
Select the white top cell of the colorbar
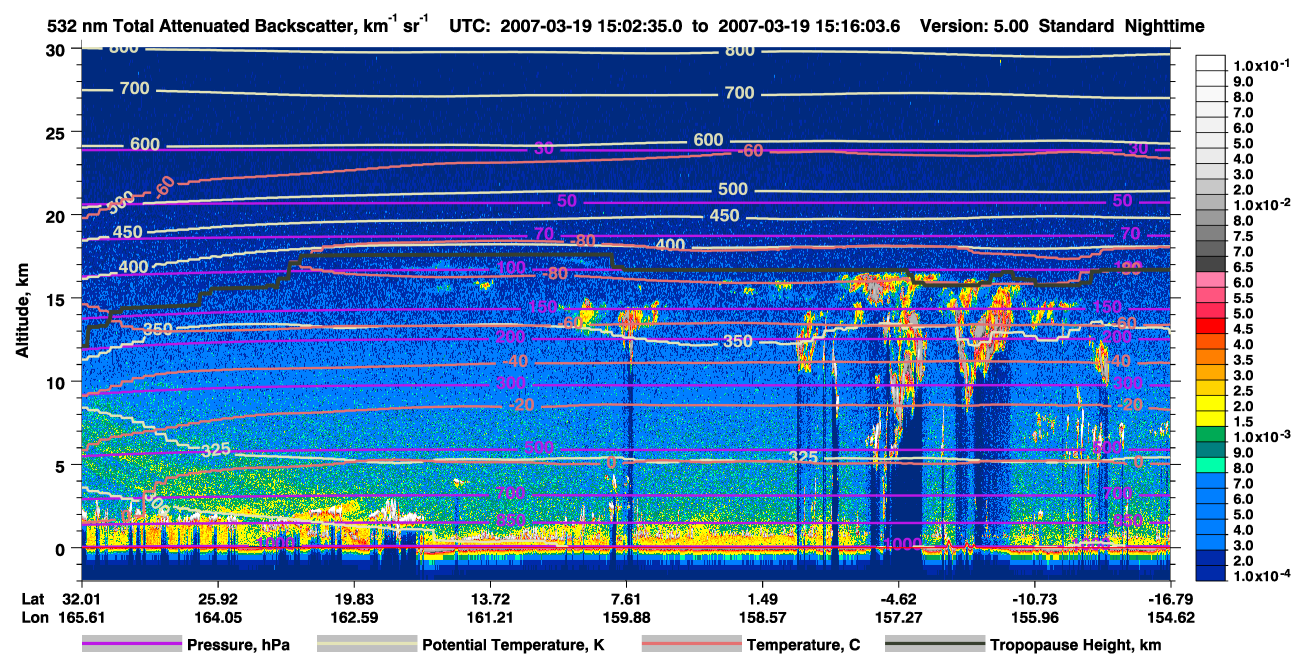click(1211, 63)
